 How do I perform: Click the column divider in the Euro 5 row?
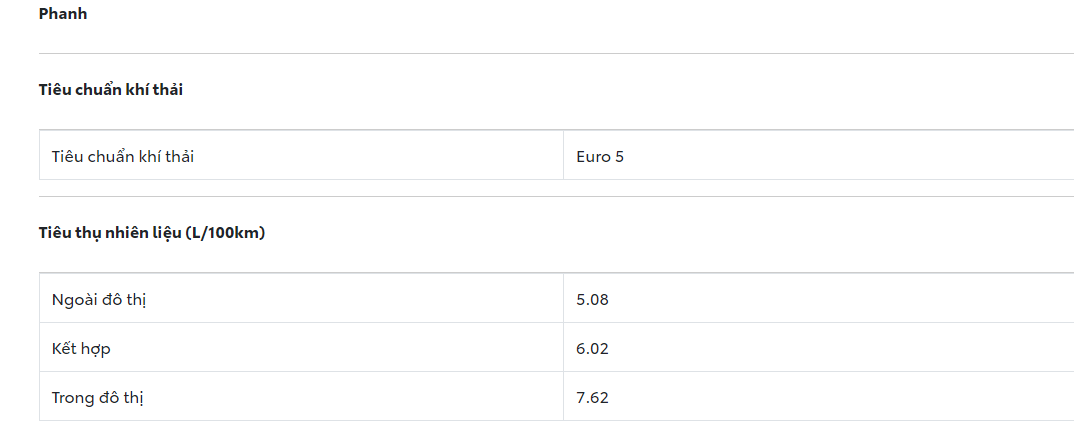point(563,156)
